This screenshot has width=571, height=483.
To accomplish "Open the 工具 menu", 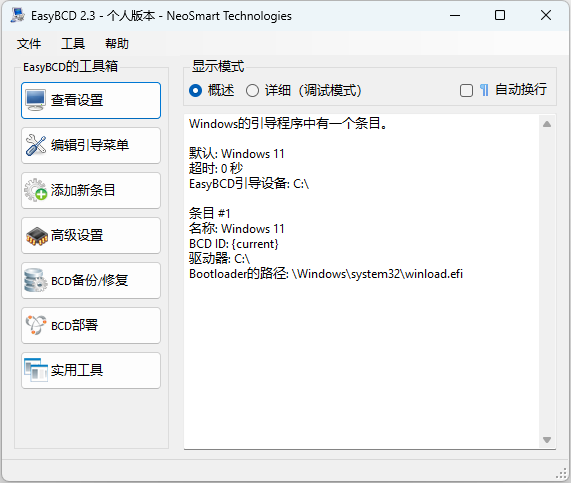I will coord(73,44).
